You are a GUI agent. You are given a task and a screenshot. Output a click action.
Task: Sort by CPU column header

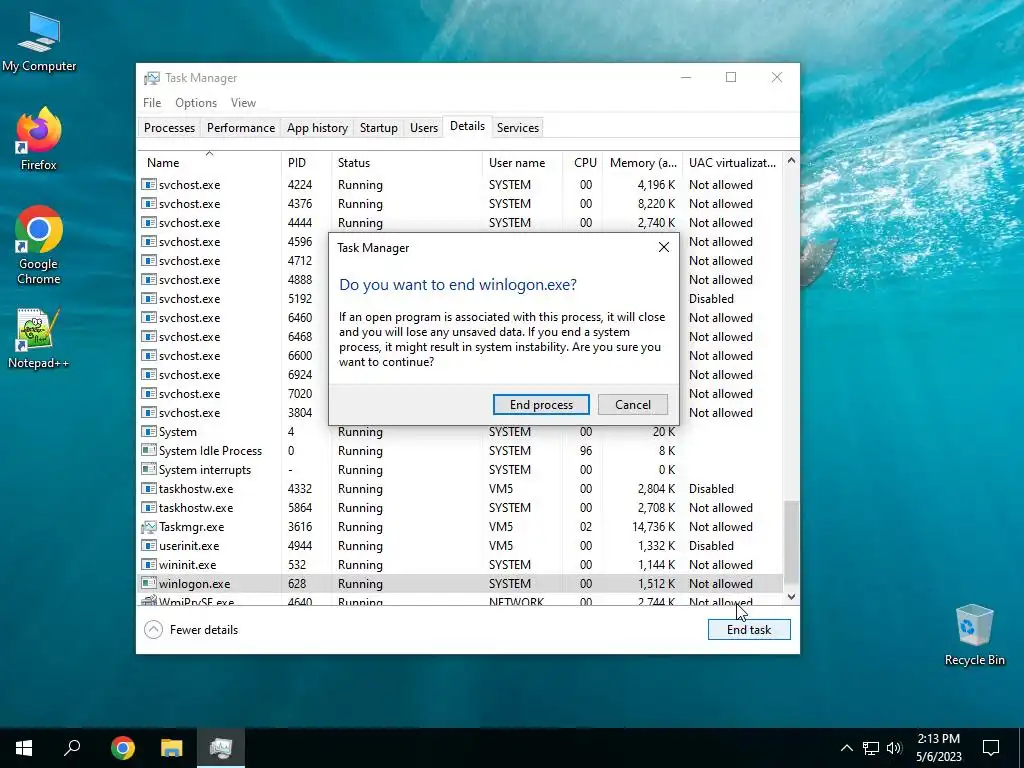click(583, 163)
